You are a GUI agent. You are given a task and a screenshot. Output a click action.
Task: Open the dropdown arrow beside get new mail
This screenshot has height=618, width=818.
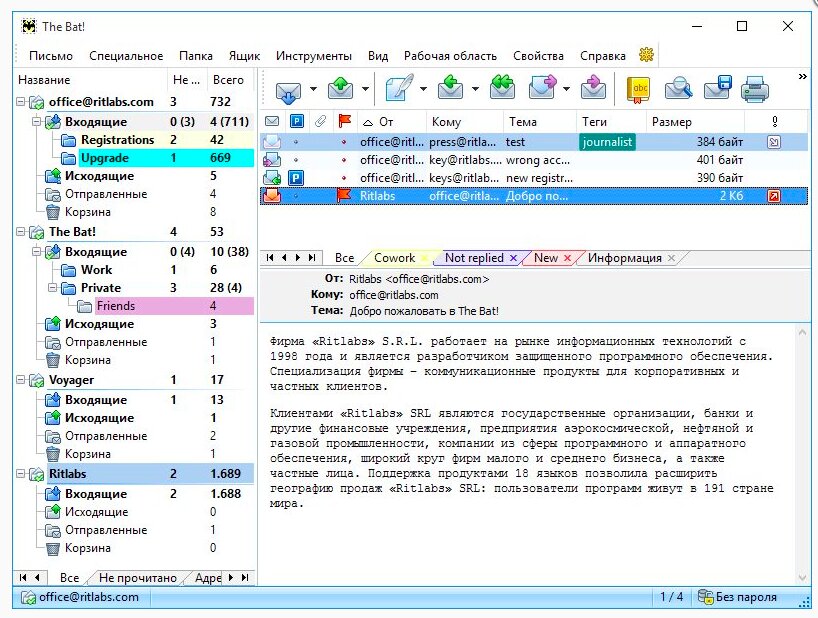(x=313, y=90)
